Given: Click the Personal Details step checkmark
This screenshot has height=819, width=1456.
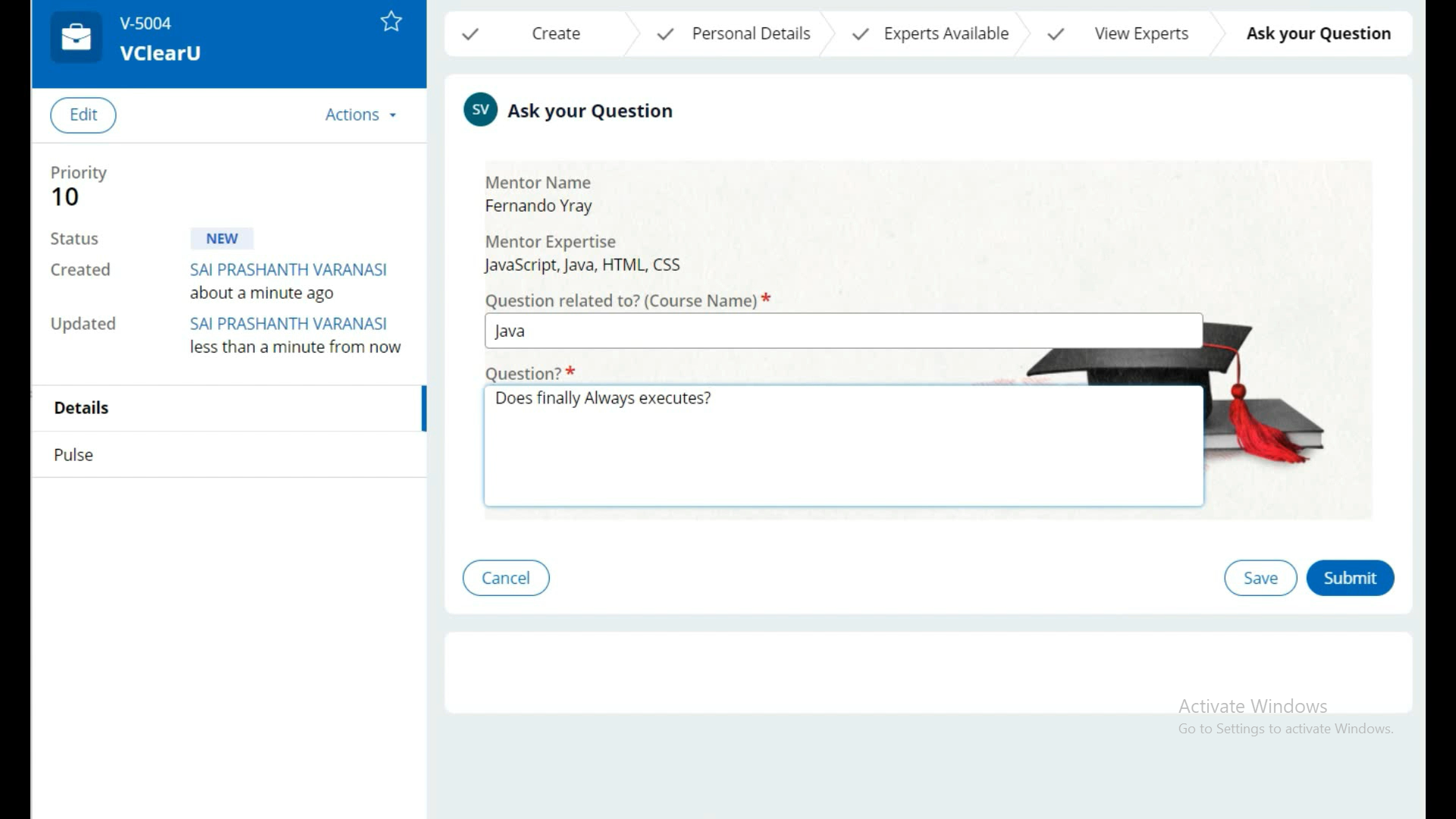Looking at the screenshot, I should click(665, 34).
